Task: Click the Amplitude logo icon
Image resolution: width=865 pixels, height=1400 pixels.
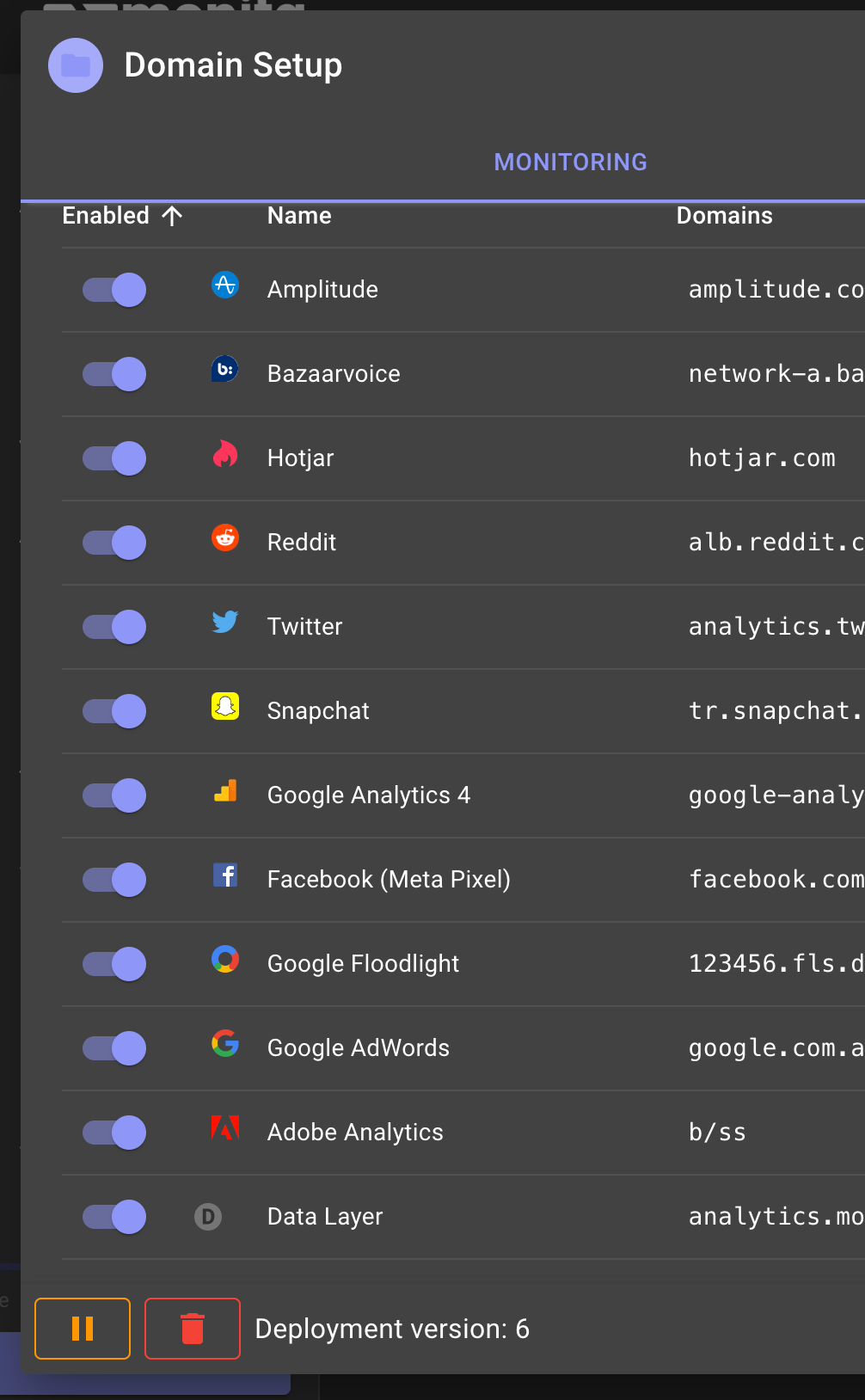Action: coord(225,285)
